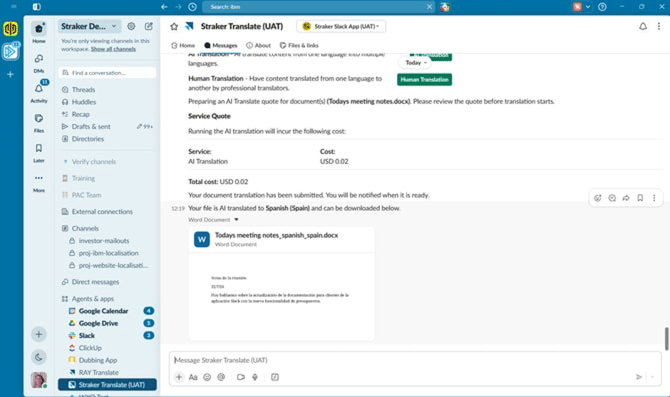Open the More menu in the left rail
The width and height of the screenshot is (670, 397).
coord(38,182)
